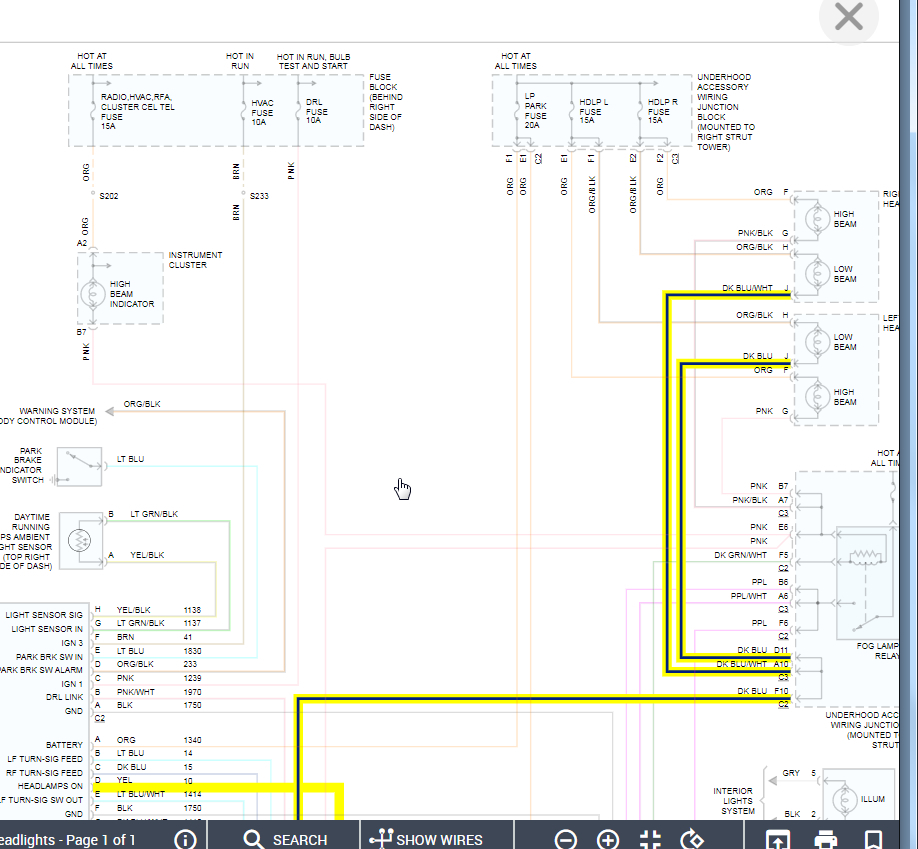Click the Show Wires button
Viewport: 918px width, 849px height.
(x=426, y=839)
